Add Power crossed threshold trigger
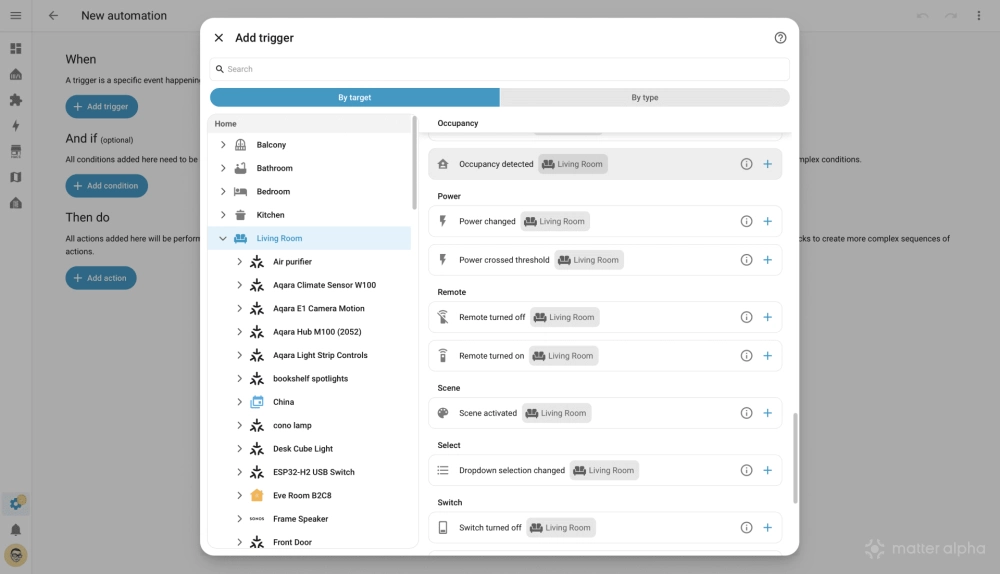This screenshot has width=1000, height=574. click(x=768, y=260)
